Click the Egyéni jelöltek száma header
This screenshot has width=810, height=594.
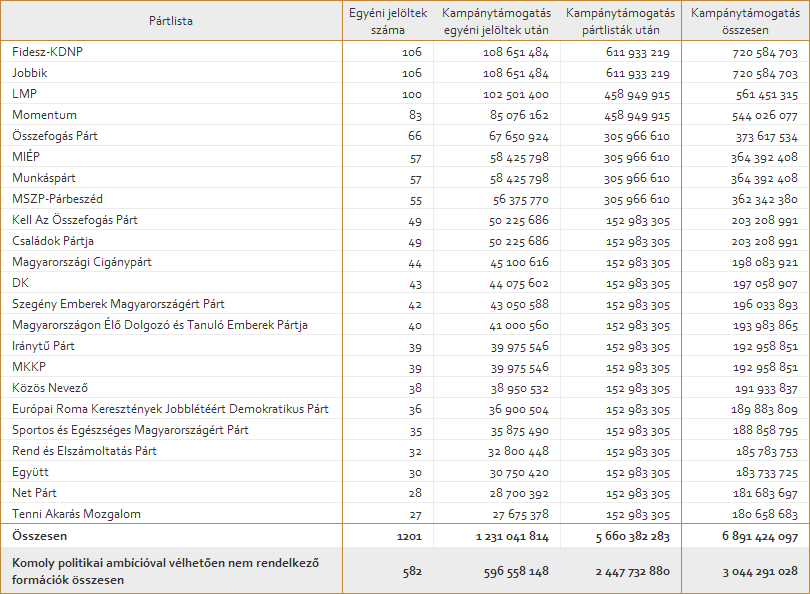[x=388, y=21]
